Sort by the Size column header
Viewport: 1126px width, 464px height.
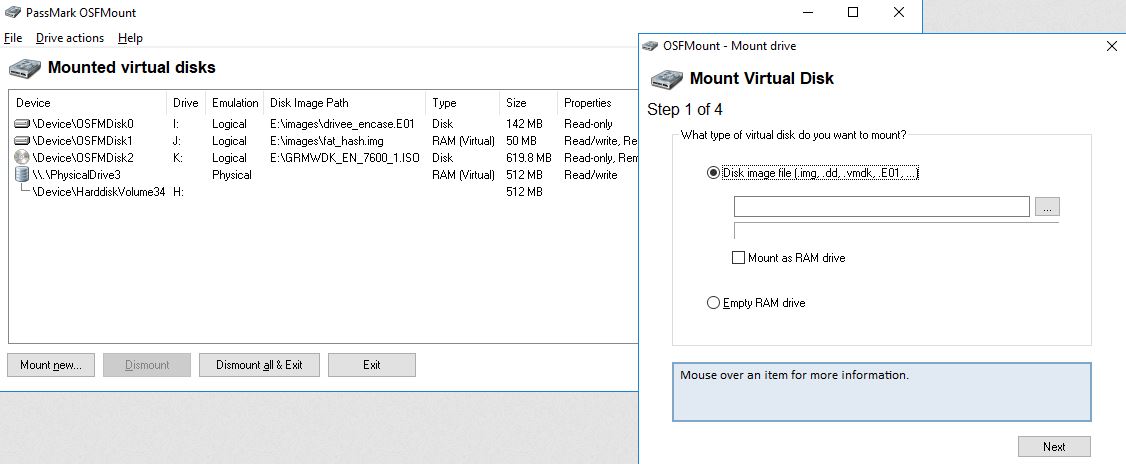(x=529, y=103)
